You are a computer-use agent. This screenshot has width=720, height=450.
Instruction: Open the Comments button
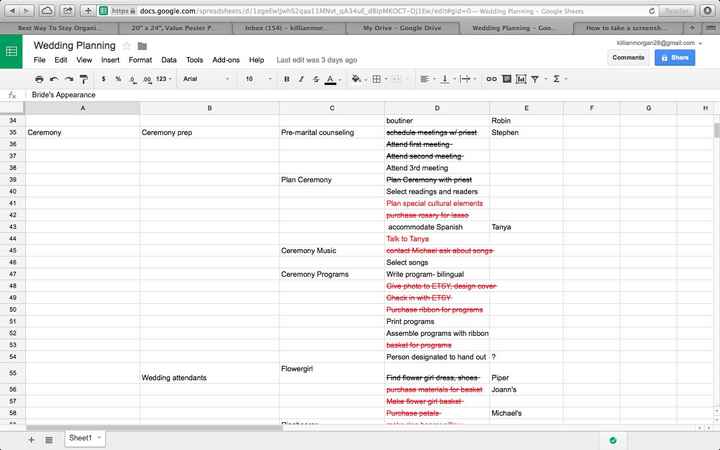coord(628,58)
